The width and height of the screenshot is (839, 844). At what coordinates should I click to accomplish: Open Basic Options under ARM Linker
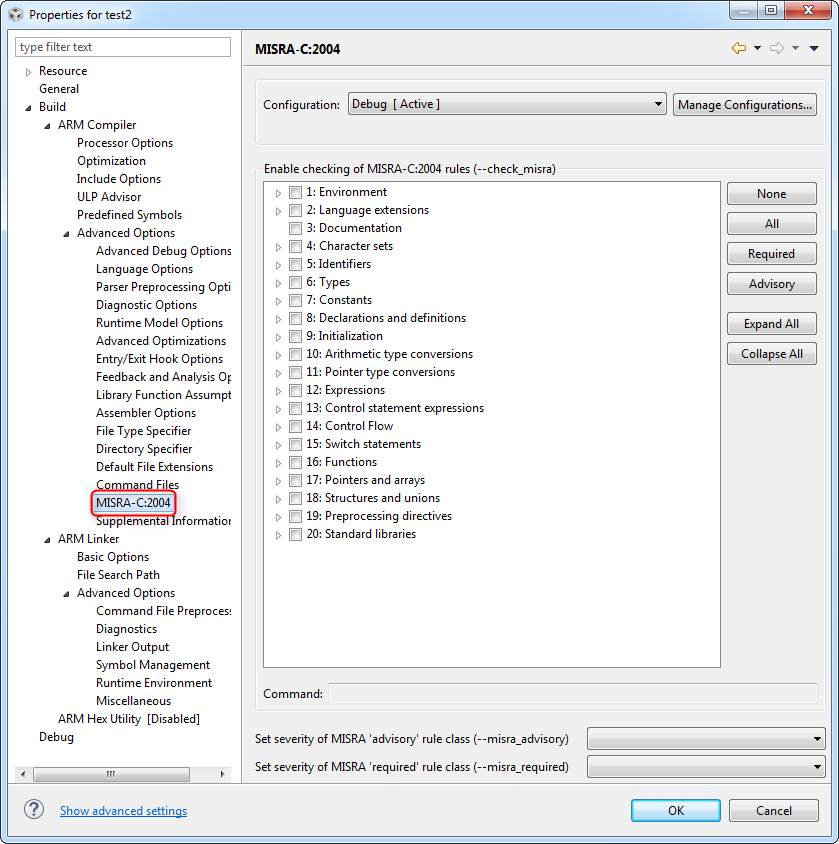point(112,557)
